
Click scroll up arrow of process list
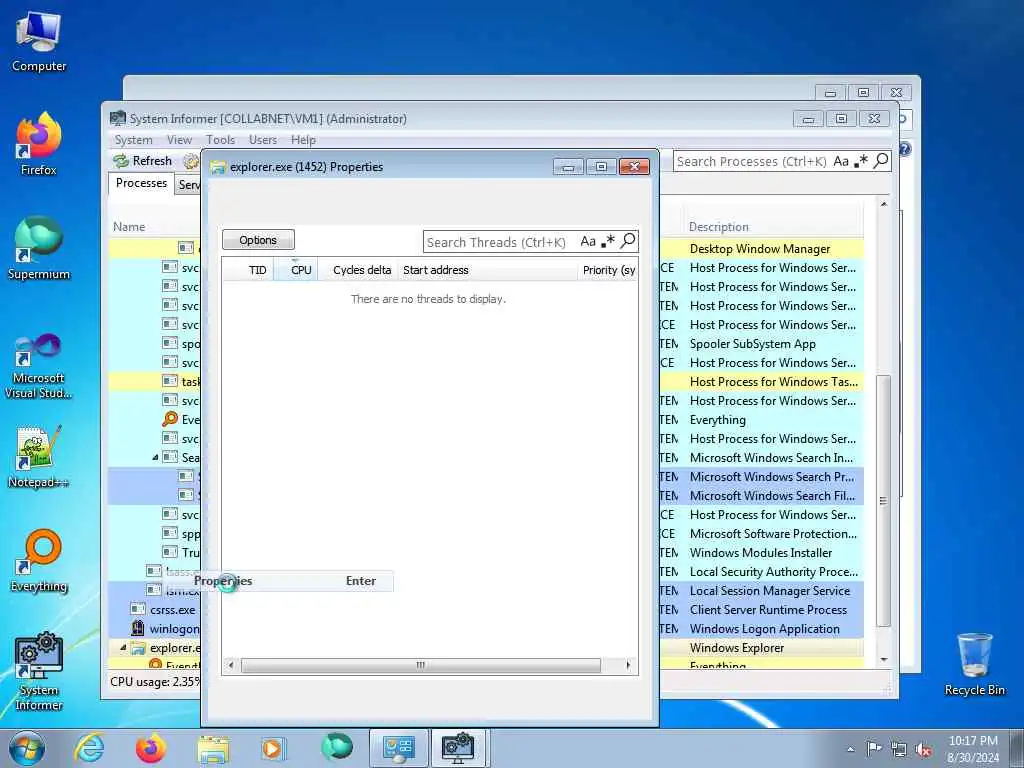coord(884,204)
